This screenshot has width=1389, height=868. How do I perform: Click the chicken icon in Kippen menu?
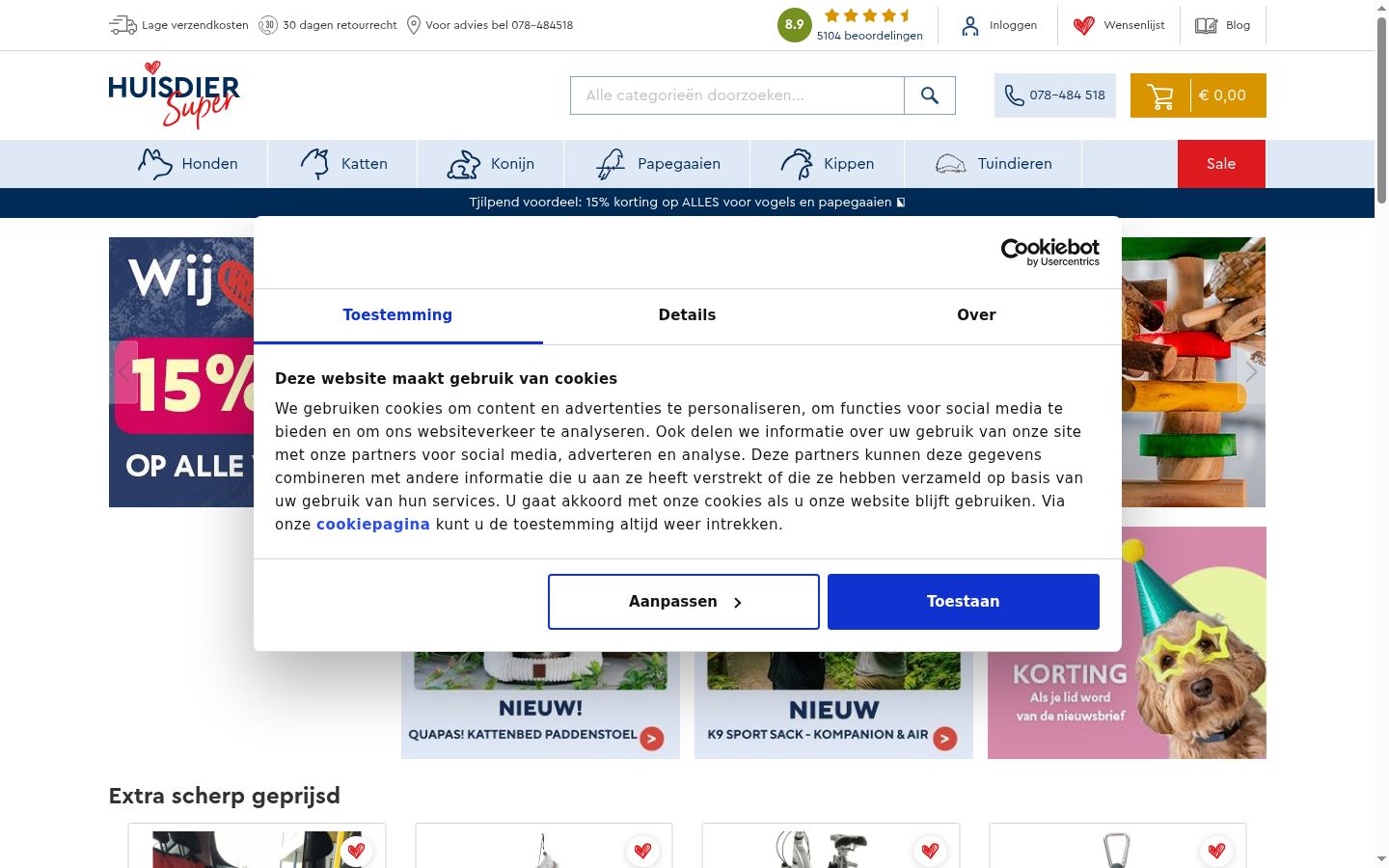point(797,164)
